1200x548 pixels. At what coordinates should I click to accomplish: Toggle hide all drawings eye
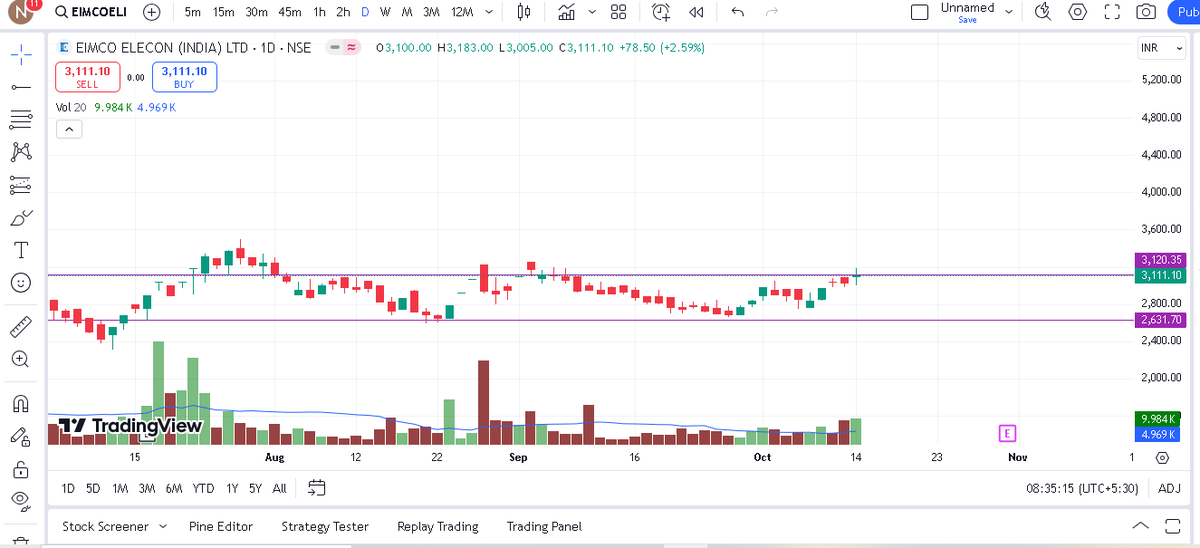21,501
